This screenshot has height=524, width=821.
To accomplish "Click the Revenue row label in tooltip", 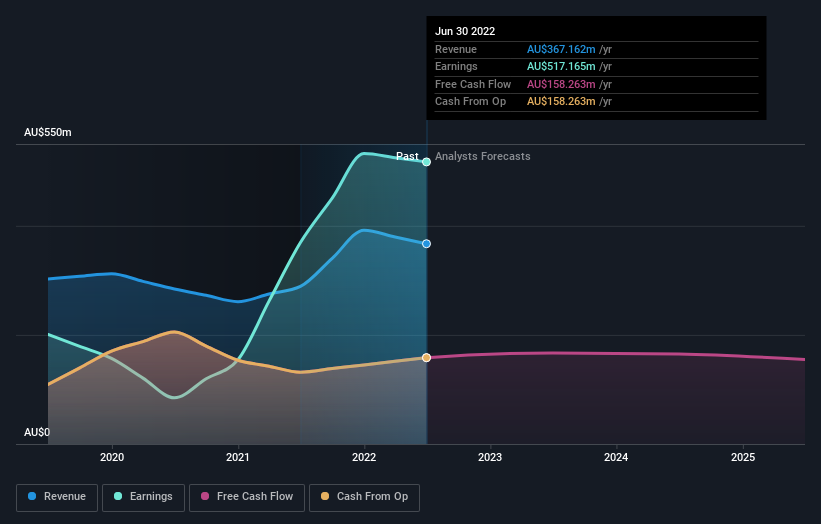I will click(x=456, y=49).
